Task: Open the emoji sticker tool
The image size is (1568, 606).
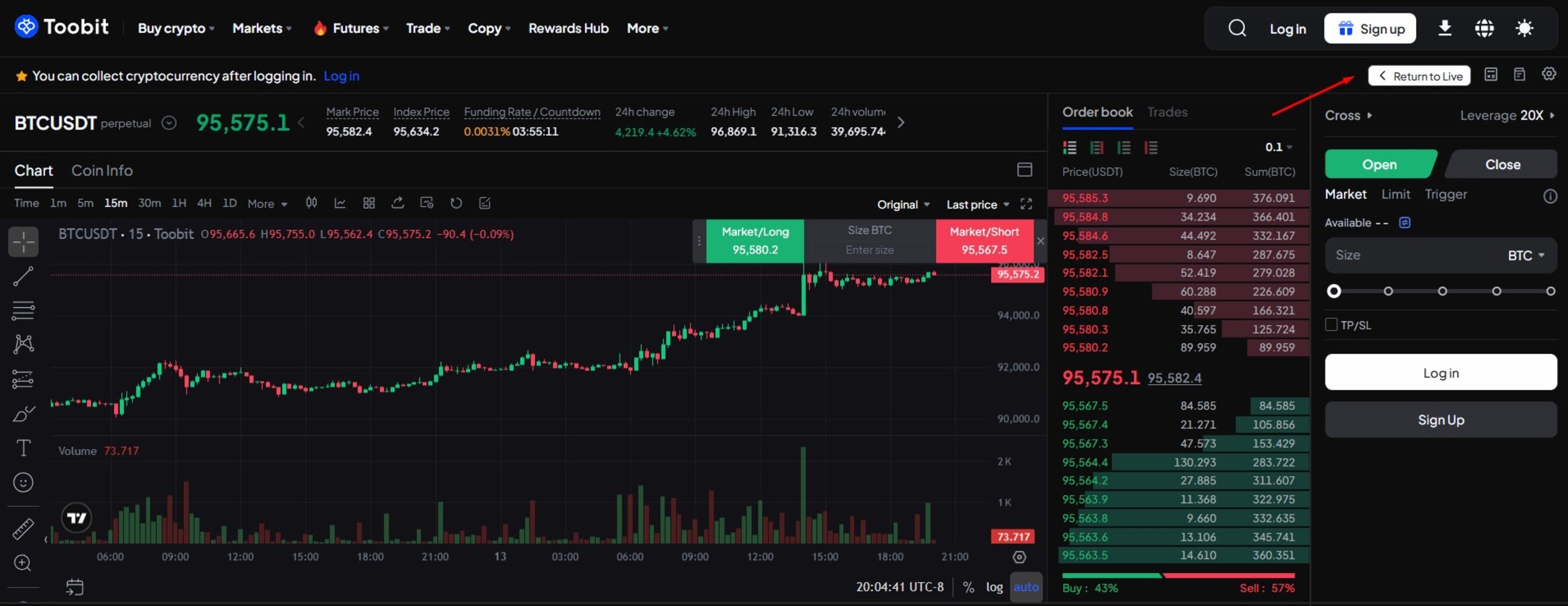Action: click(23, 482)
